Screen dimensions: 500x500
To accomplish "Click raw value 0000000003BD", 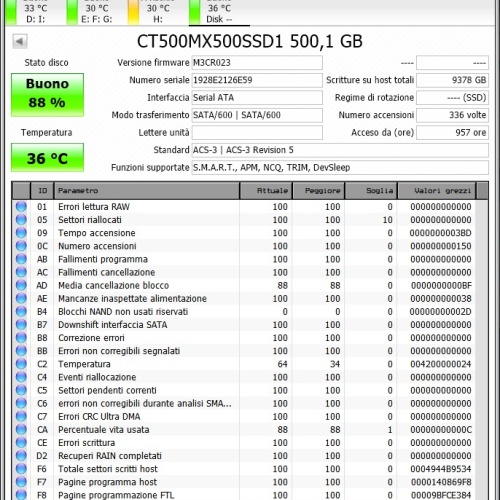I will 440,233.
